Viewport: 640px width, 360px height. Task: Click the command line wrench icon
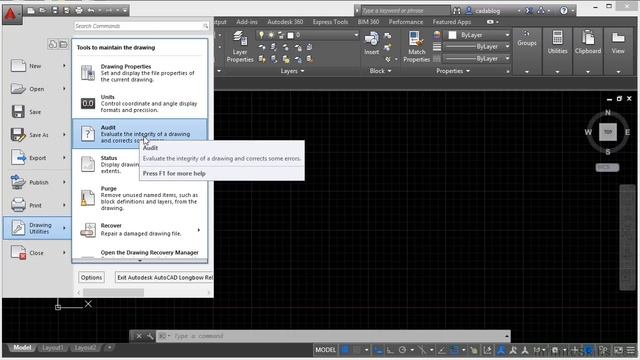click(150, 336)
